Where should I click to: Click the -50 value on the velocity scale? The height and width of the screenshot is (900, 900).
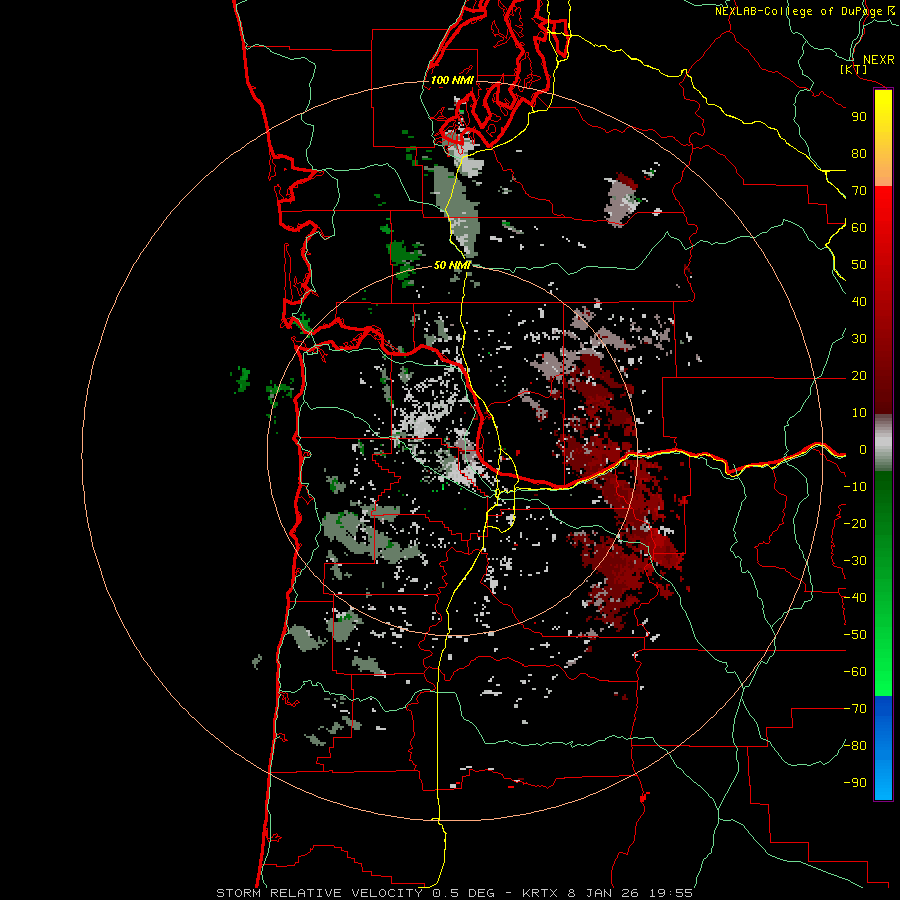pyautogui.click(x=855, y=635)
